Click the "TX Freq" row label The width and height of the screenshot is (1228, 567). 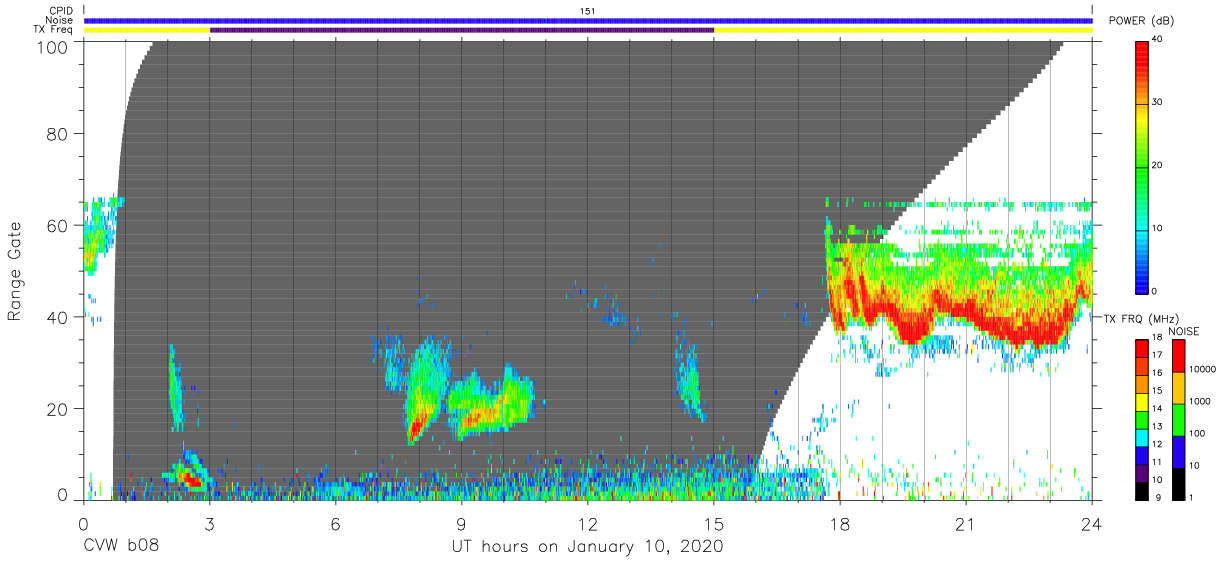[54, 29]
